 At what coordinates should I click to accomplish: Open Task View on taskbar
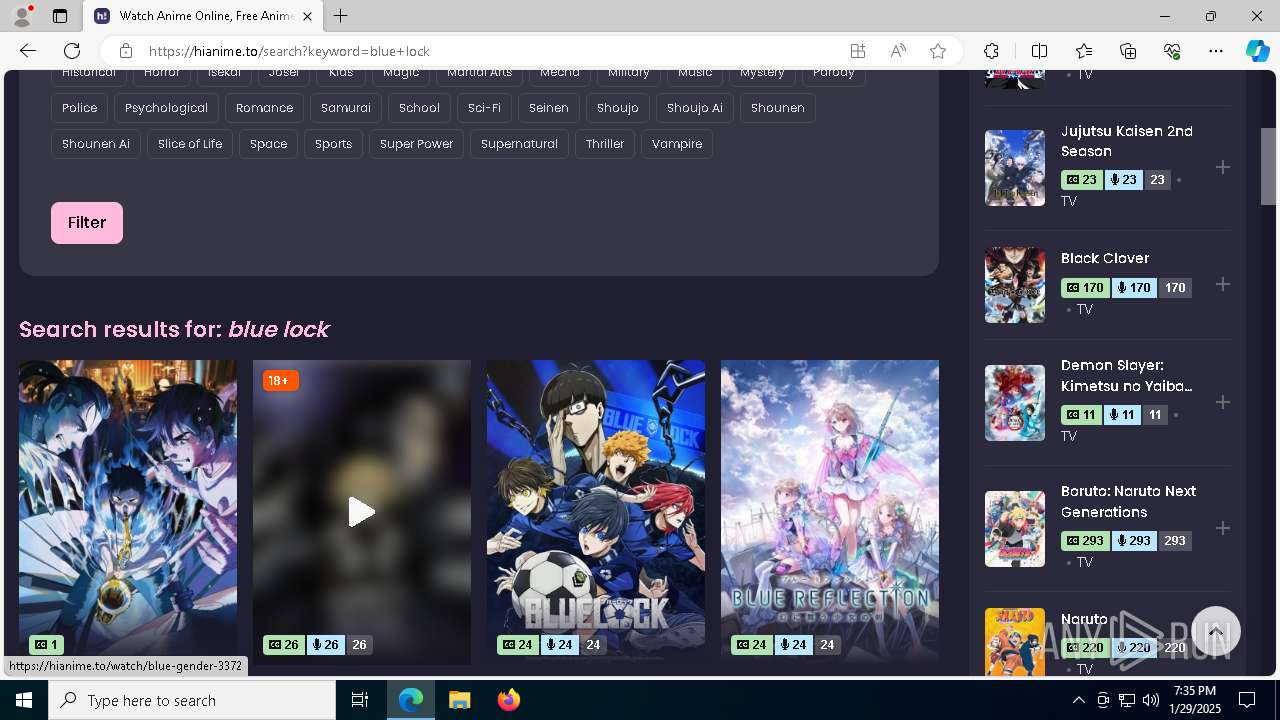pos(360,700)
